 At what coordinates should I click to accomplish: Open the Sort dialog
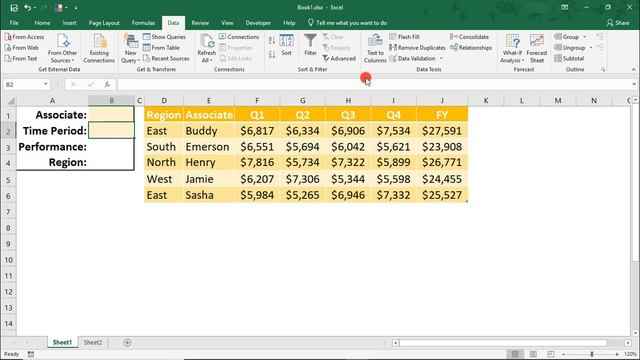pyautogui.click(x=287, y=45)
